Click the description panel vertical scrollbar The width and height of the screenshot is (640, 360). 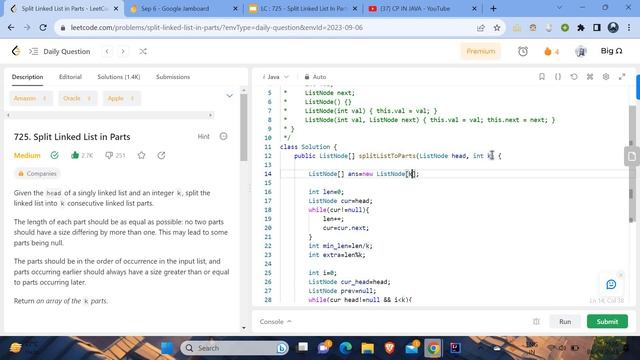(244, 127)
